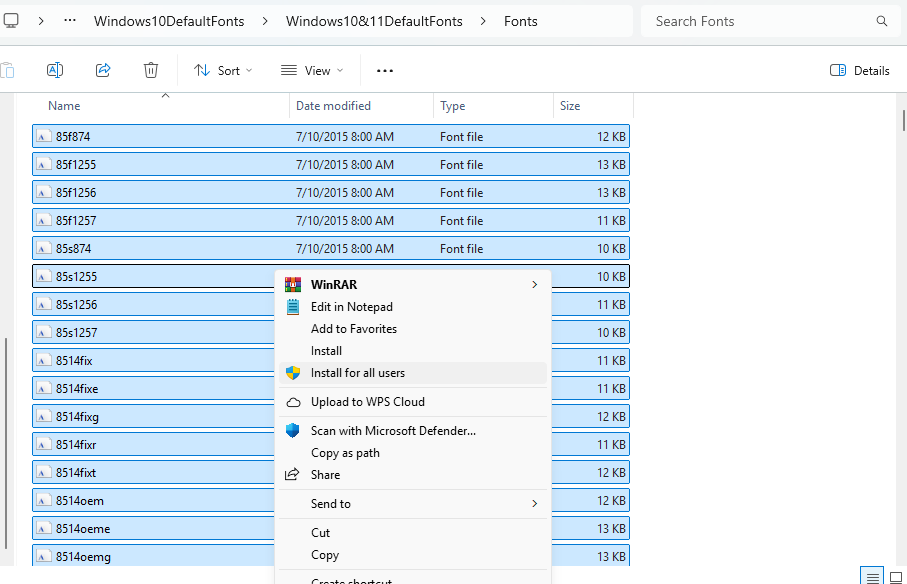The height and width of the screenshot is (584, 907).
Task: Select the 85f1255 font file
Action: coord(331,164)
